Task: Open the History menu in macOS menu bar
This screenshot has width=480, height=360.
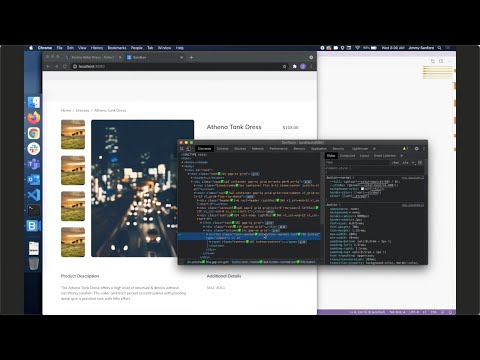Action: [x=97, y=48]
